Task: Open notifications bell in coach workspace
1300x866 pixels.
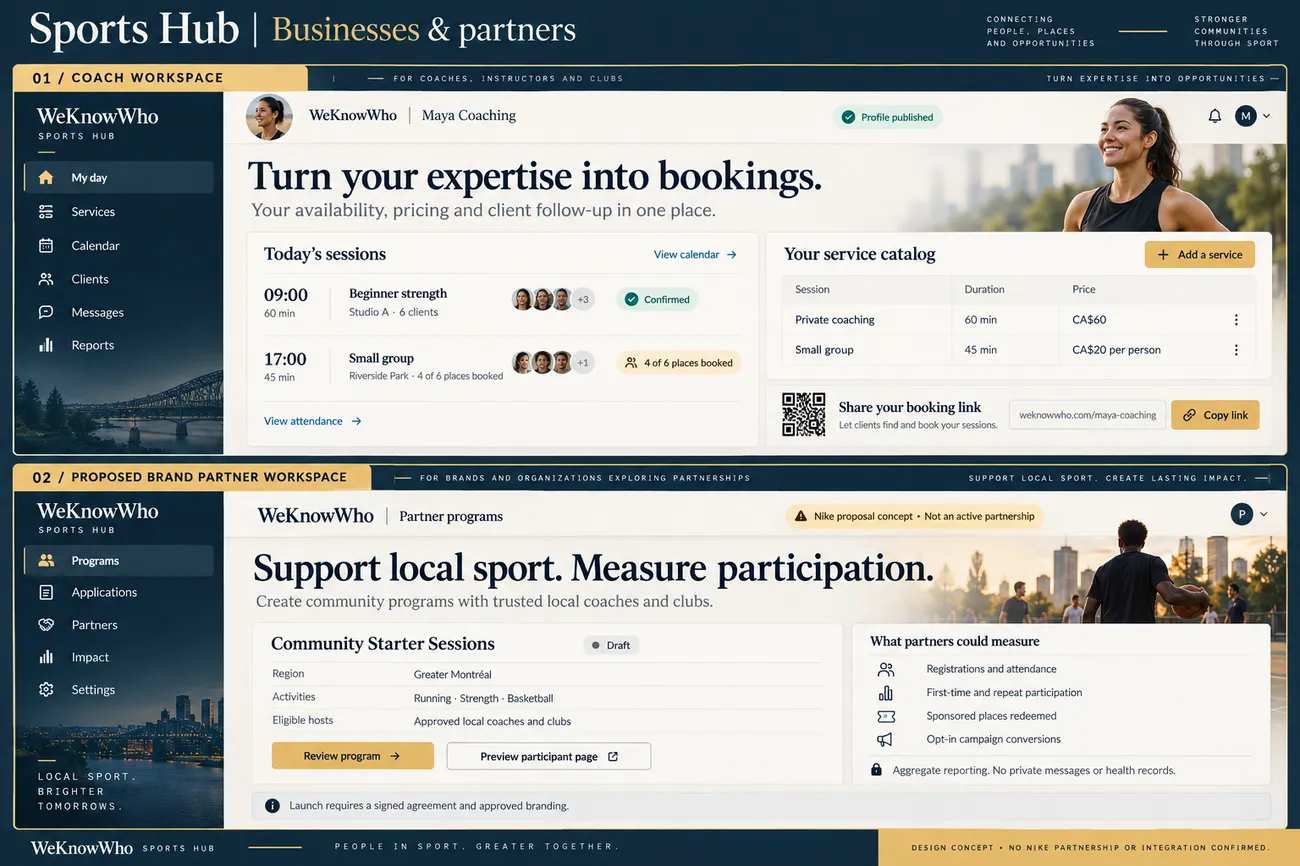Action: coord(1215,116)
